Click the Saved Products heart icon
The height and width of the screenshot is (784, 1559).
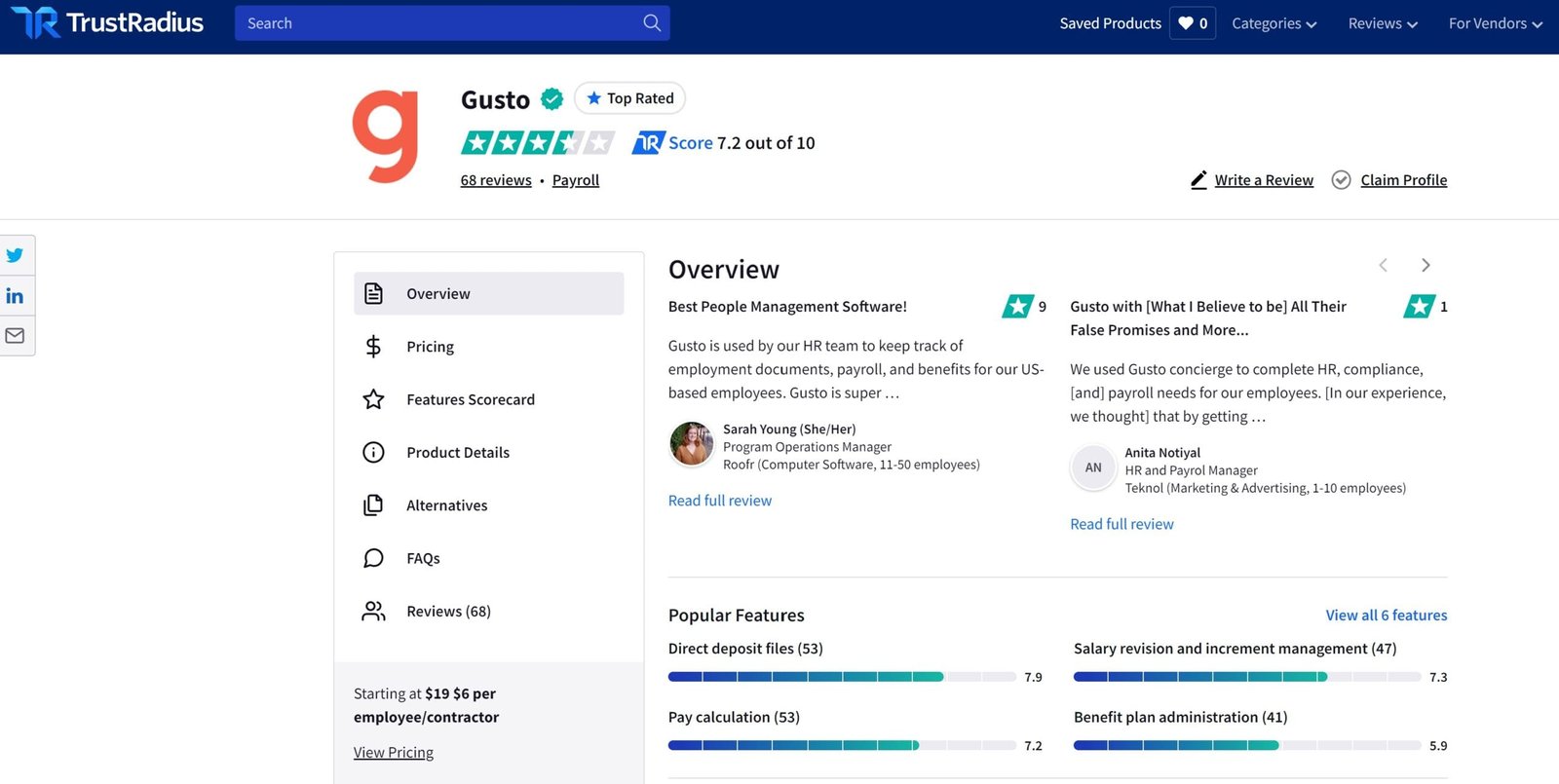pyautogui.click(x=1185, y=23)
